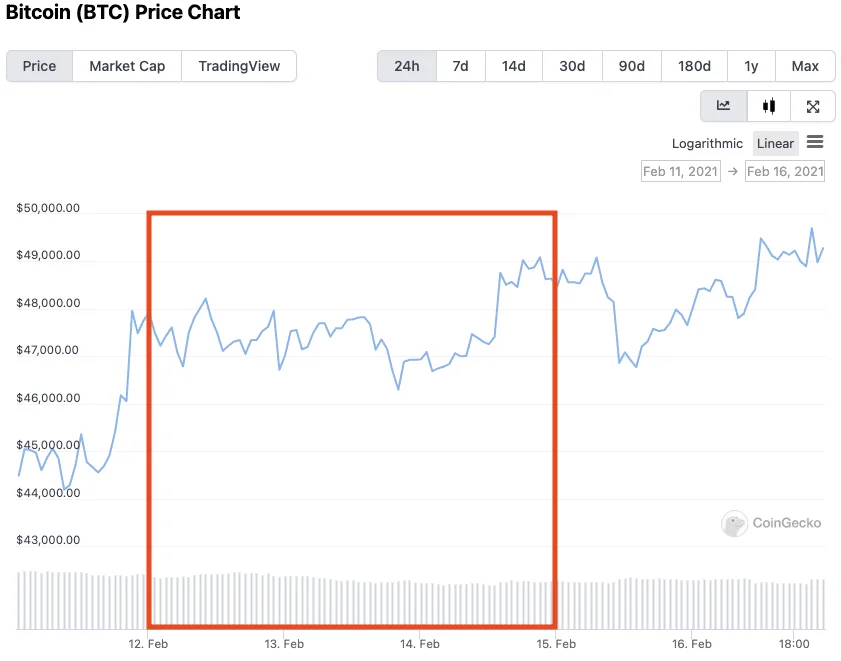Choose the 180d time range
The width and height of the screenshot is (841, 661).
[x=694, y=66]
